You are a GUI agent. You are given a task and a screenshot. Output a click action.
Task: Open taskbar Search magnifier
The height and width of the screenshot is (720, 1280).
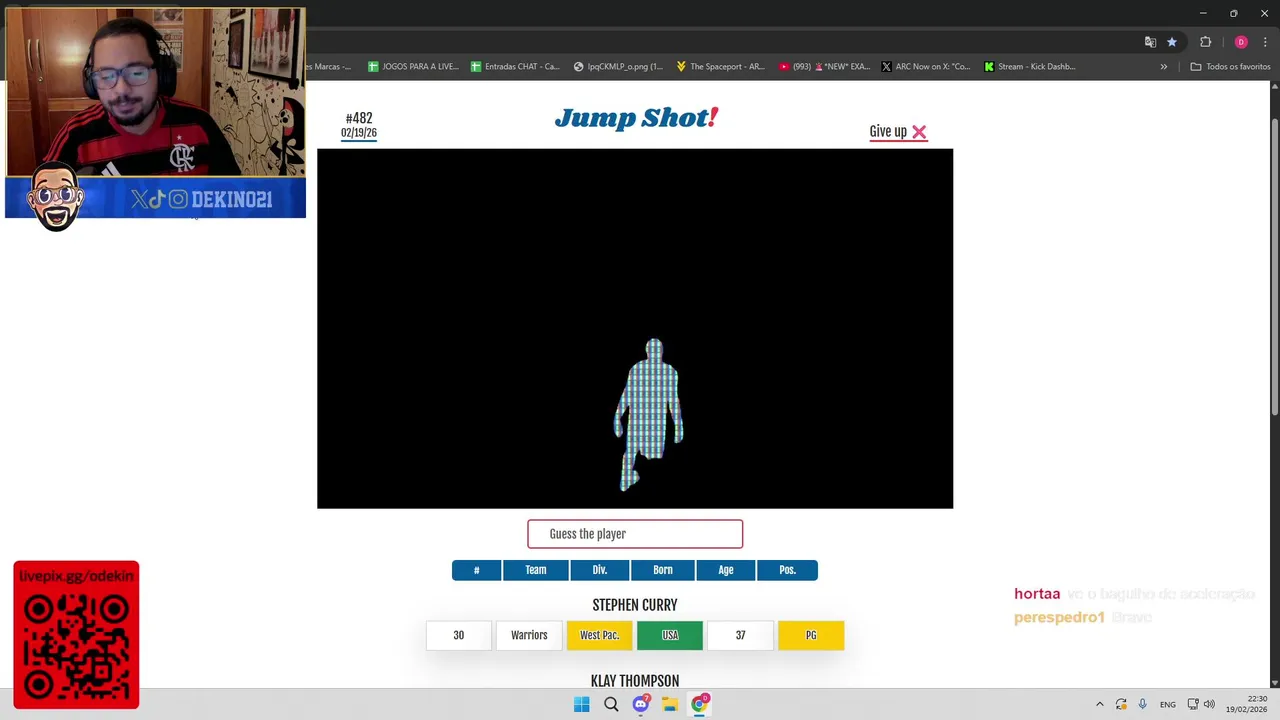tap(611, 704)
